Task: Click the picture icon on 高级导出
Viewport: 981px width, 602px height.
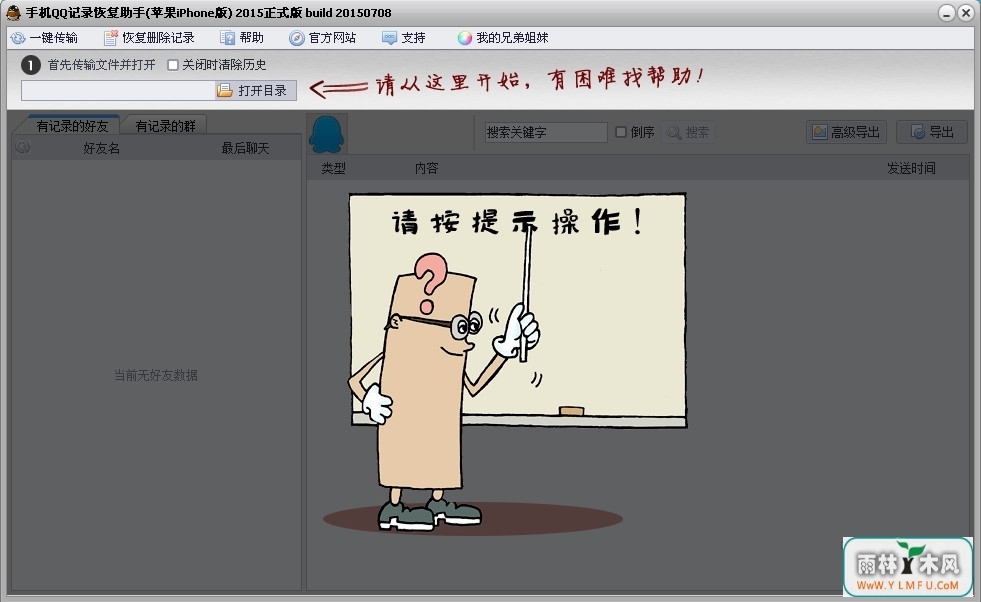Action: pyautogui.click(x=820, y=132)
